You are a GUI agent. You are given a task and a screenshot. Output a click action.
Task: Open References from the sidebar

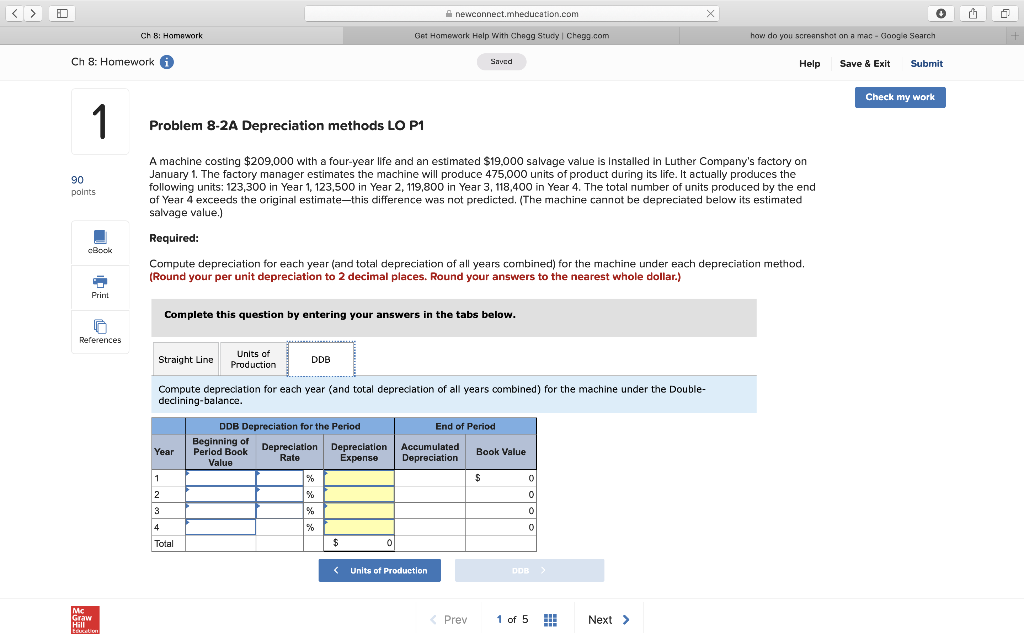pyautogui.click(x=99, y=331)
